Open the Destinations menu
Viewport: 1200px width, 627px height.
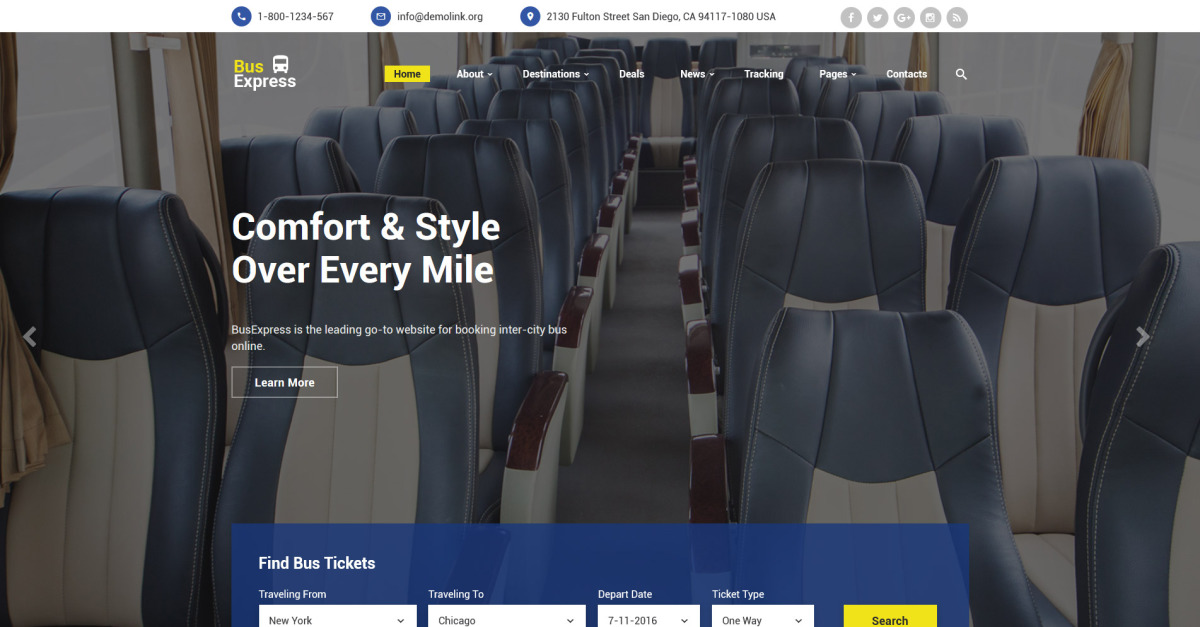555,74
